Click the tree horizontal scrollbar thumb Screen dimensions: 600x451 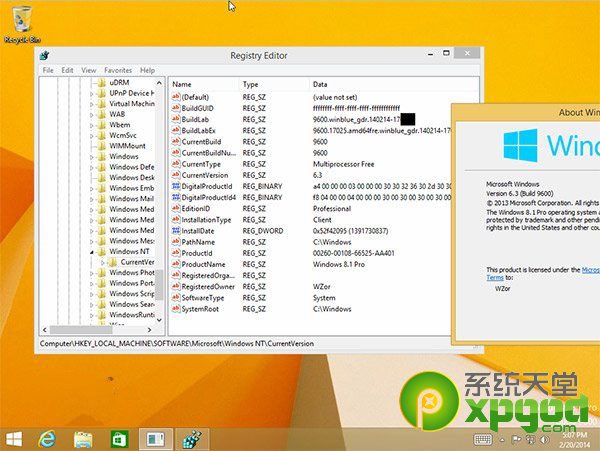[80, 329]
